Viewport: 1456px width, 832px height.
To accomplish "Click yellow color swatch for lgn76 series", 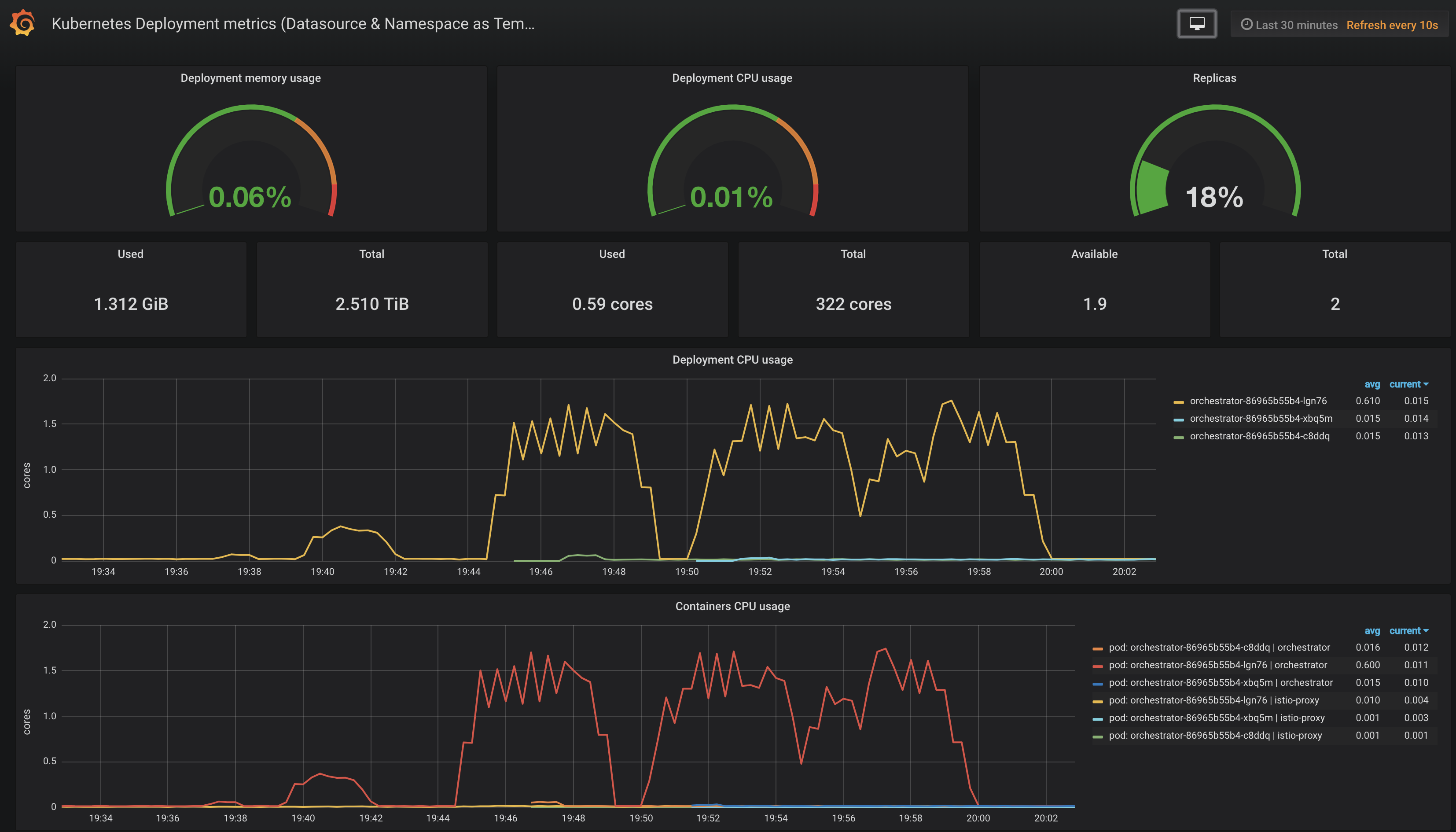I will [x=1178, y=402].
